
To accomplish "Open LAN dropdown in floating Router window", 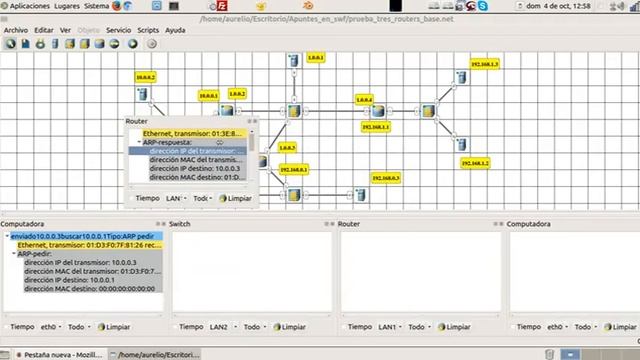I will coord(176,198).
